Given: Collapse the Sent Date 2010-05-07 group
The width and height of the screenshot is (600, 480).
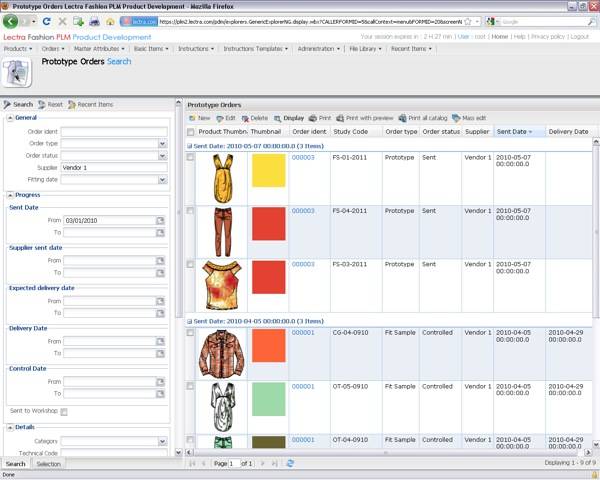Looking at the screenshot, I should coord(189,146).
